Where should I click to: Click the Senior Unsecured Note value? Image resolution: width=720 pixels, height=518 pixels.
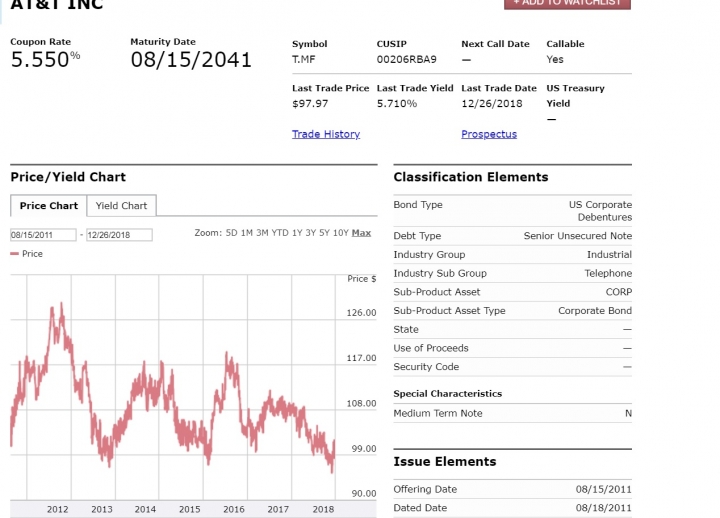click(578, 236)
